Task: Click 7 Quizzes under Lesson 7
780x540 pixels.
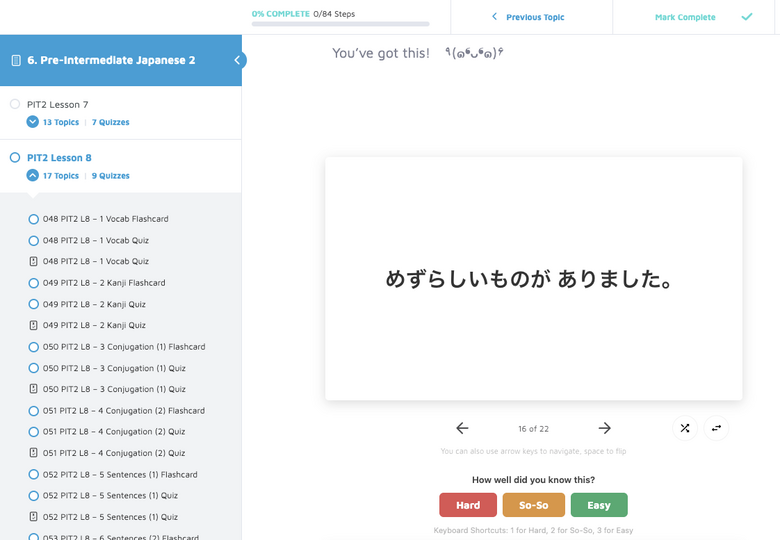Action: (110, 122)
